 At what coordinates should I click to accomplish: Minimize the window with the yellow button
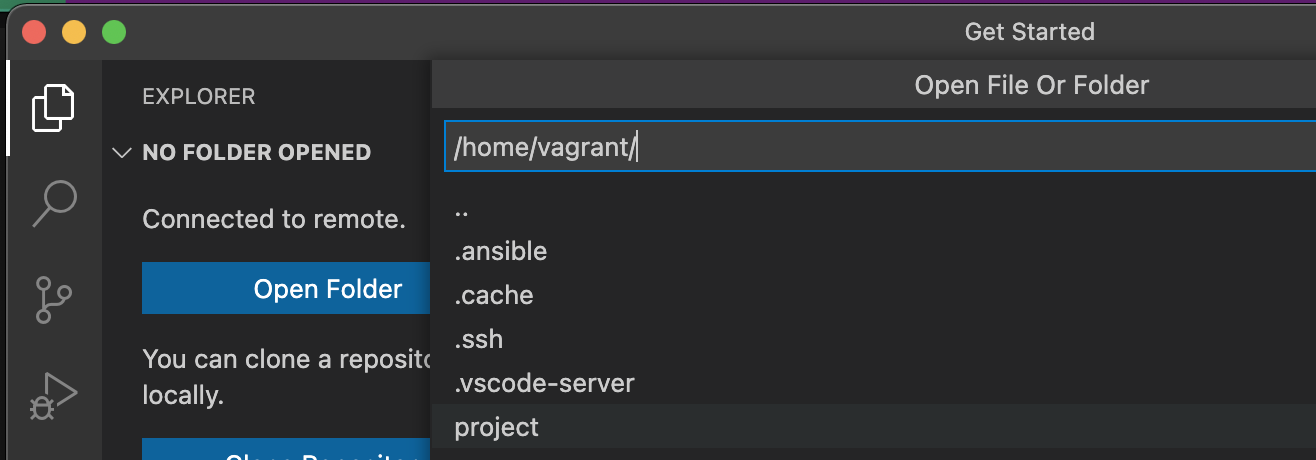pos(74,32)
